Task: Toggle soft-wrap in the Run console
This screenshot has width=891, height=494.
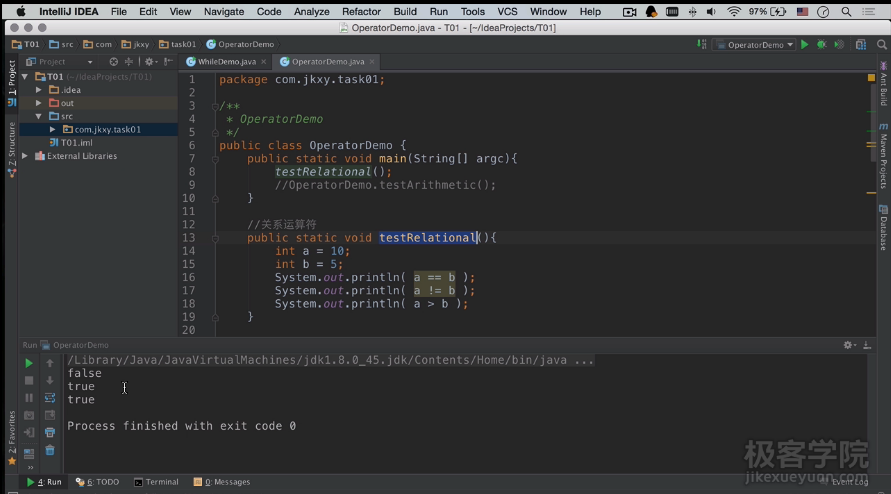Action: 50,397
